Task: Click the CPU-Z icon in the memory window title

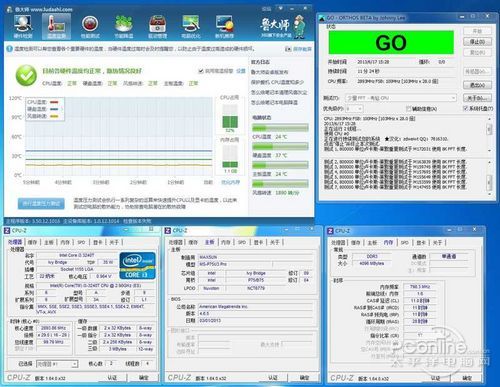Action: (x=330, y=231)
